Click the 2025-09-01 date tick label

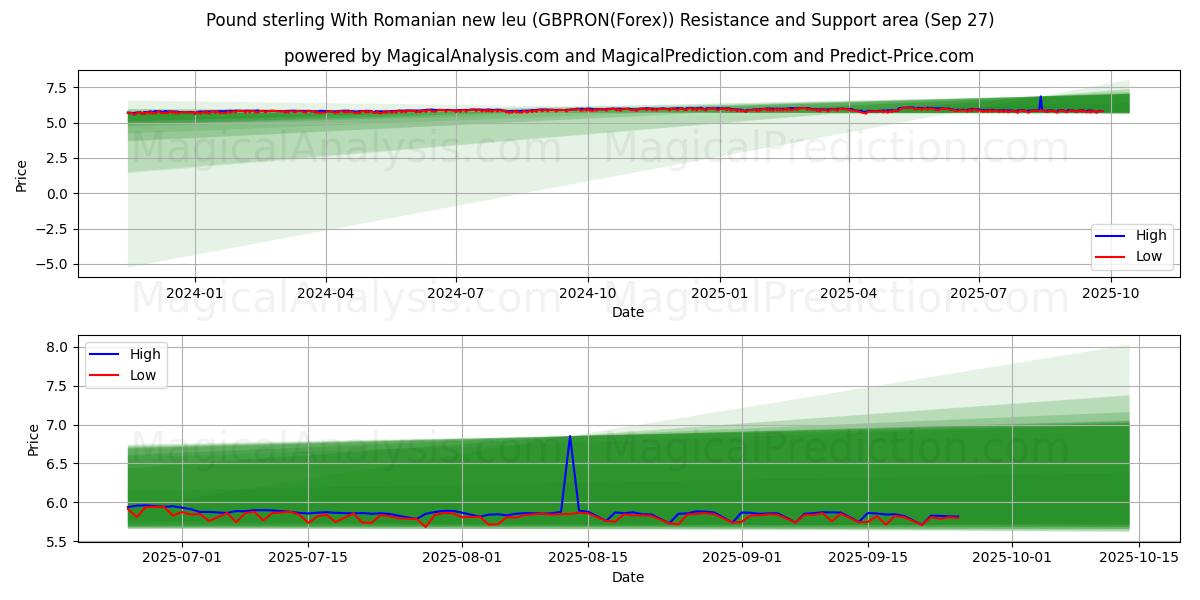tap(742, 559)
